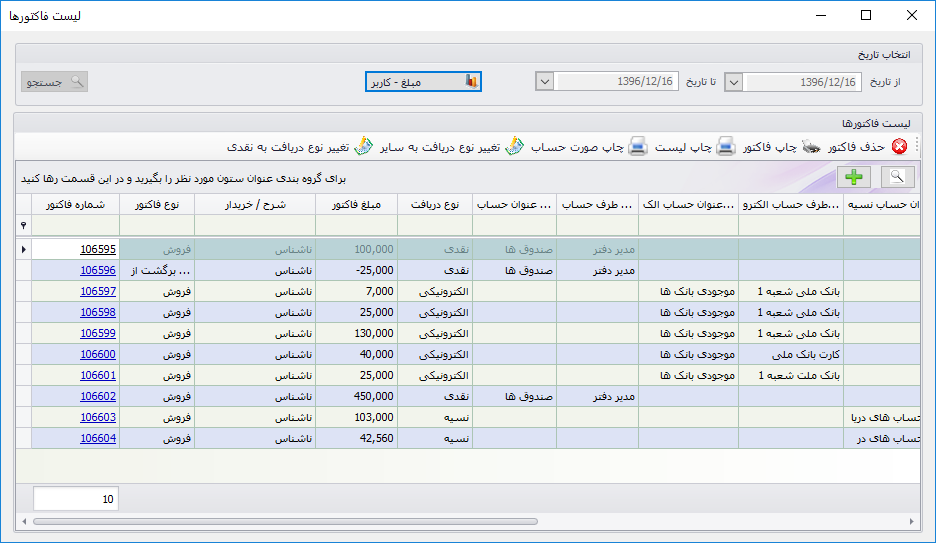The image size is (936, 543).
Task: Open invoice link 106600
Action: tap(98, 354)
